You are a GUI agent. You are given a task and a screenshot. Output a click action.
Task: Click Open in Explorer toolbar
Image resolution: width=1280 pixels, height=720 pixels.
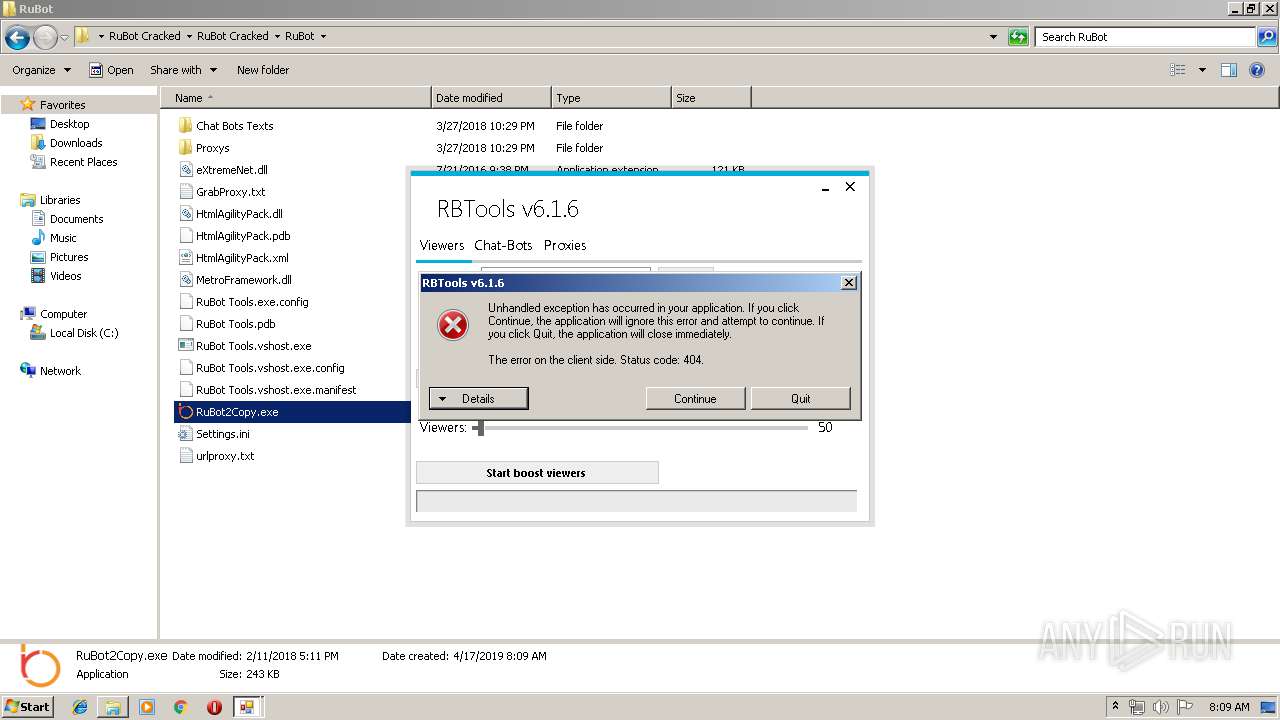tap(111, 70)
